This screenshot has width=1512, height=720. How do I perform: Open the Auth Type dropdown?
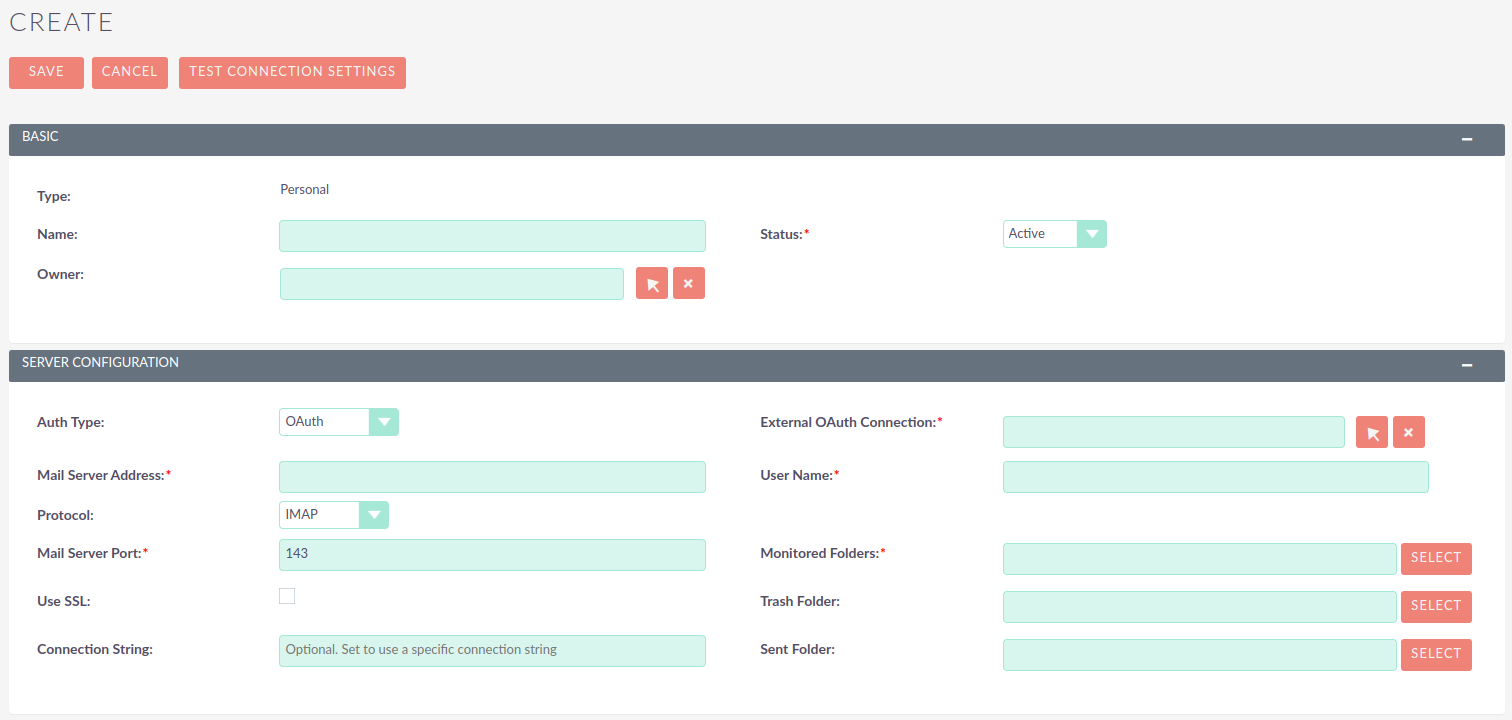pos(384,421)
